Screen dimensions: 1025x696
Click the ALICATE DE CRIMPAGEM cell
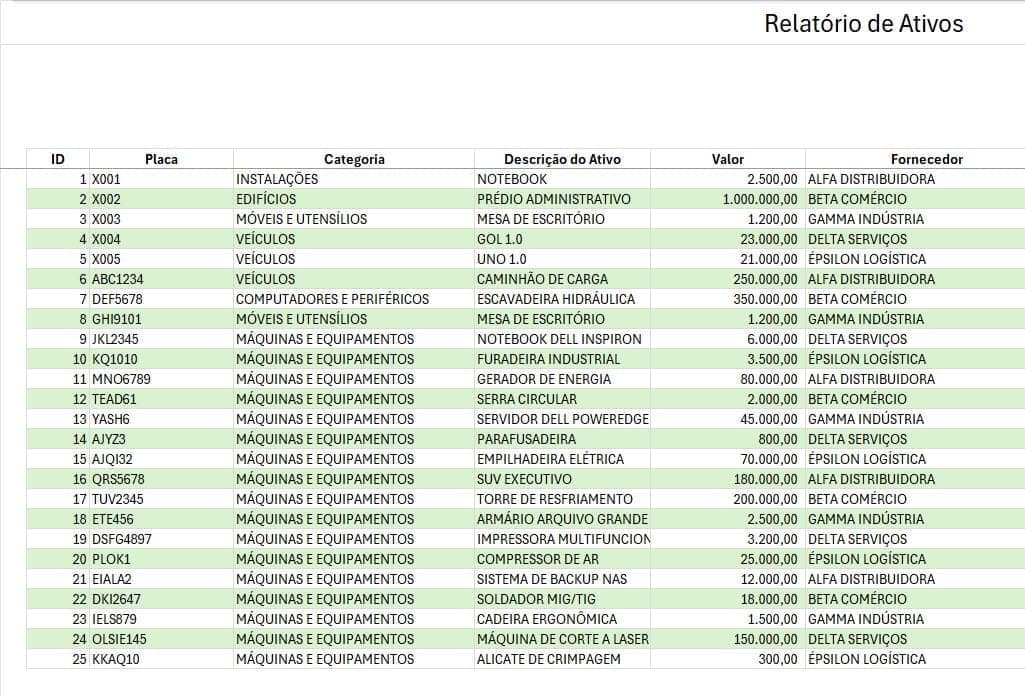pos(562,659)
